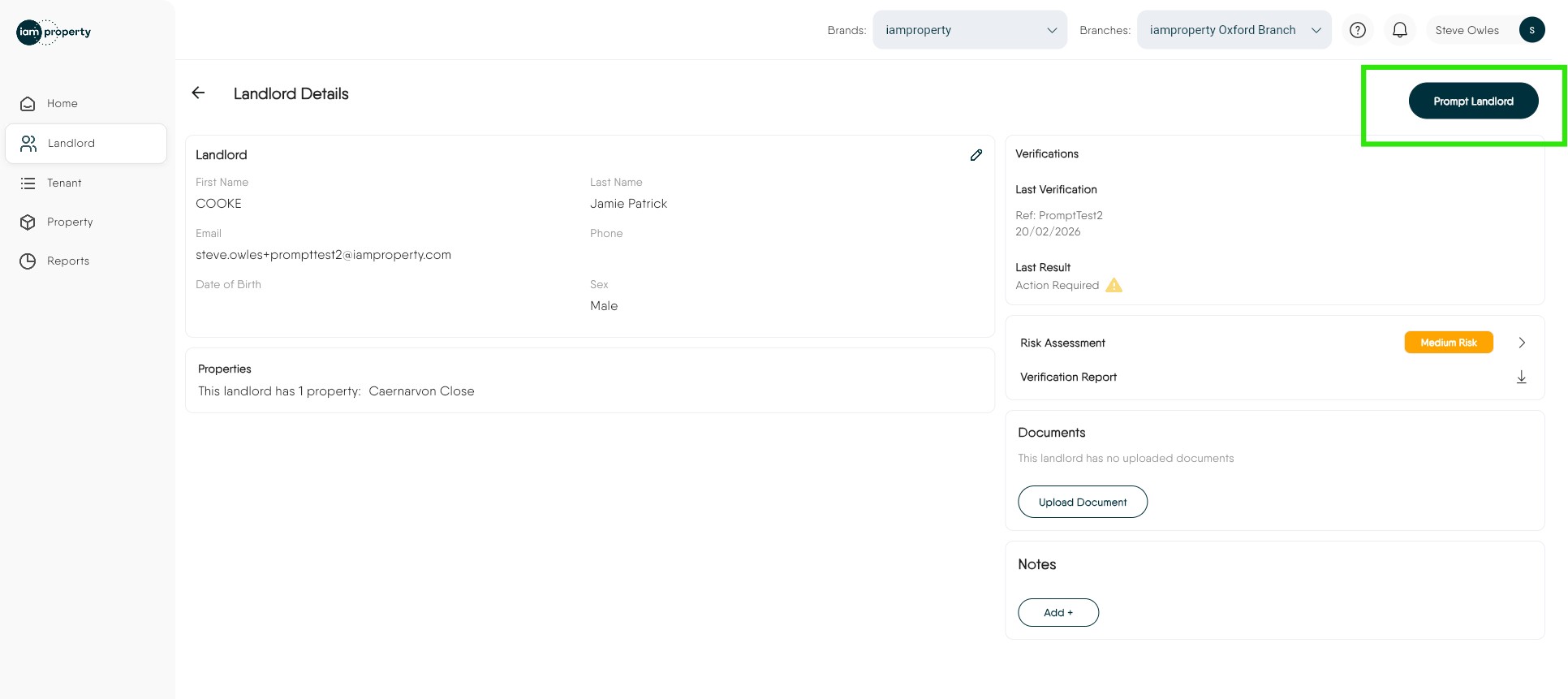The width and height of the screenshot is (1568, 699).
Task: Go to Home in the sidebar
Action: point(62,104)
